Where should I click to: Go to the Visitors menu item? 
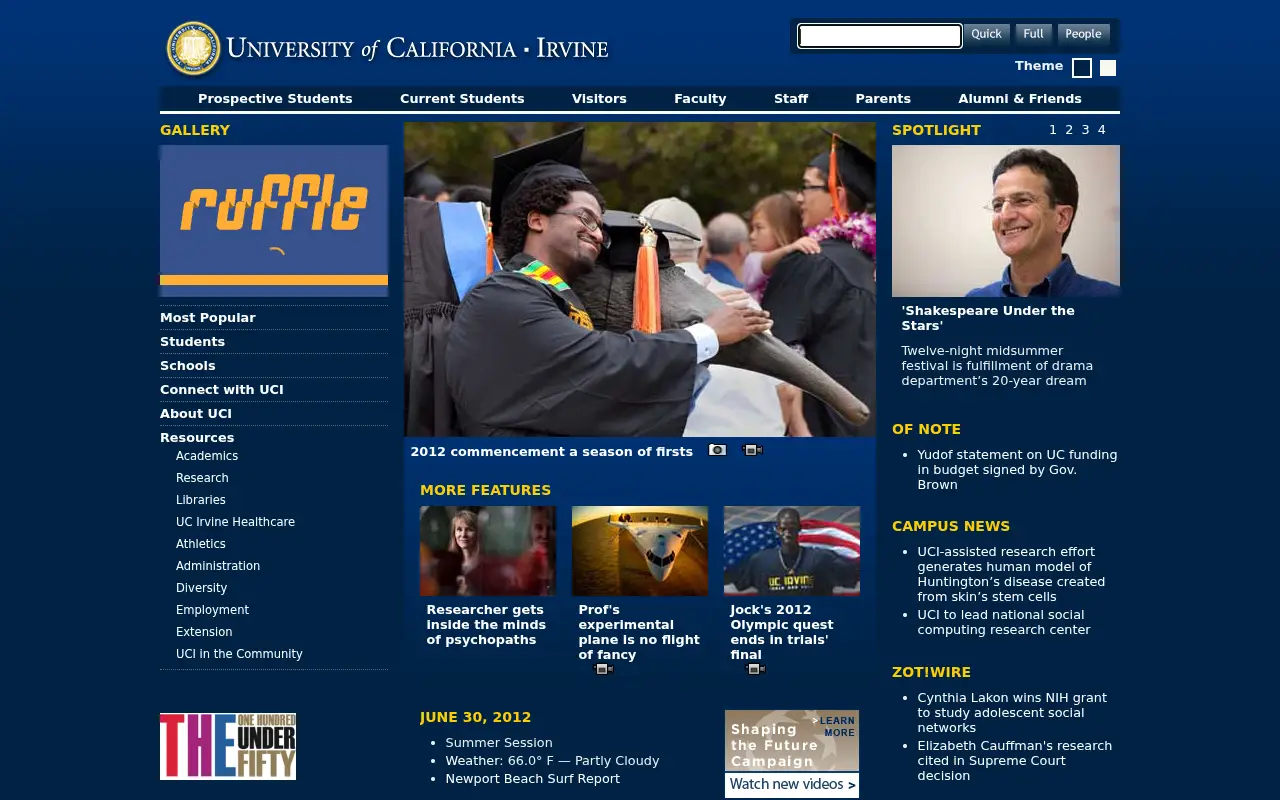click(x=599, y=99)
